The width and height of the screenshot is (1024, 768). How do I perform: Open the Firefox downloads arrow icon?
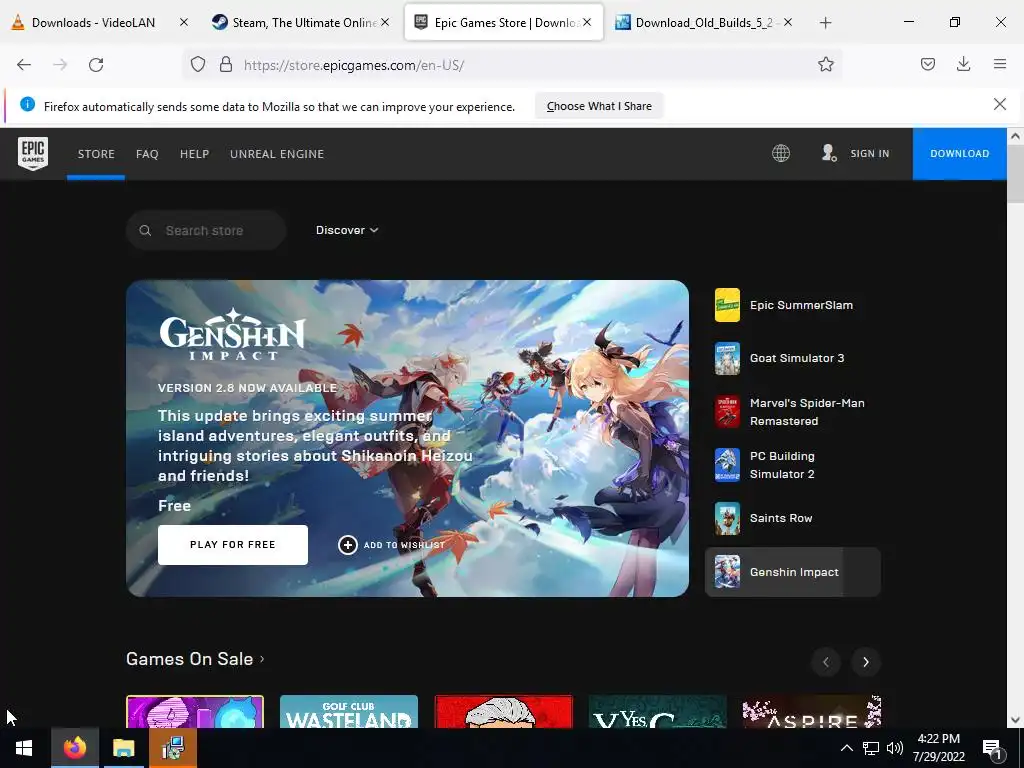click(x=963, y=64)
